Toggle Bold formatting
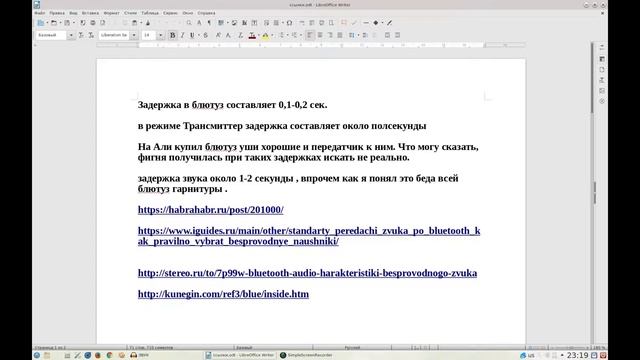The width and height of the screenshot is (640, 360). [173, 35]
